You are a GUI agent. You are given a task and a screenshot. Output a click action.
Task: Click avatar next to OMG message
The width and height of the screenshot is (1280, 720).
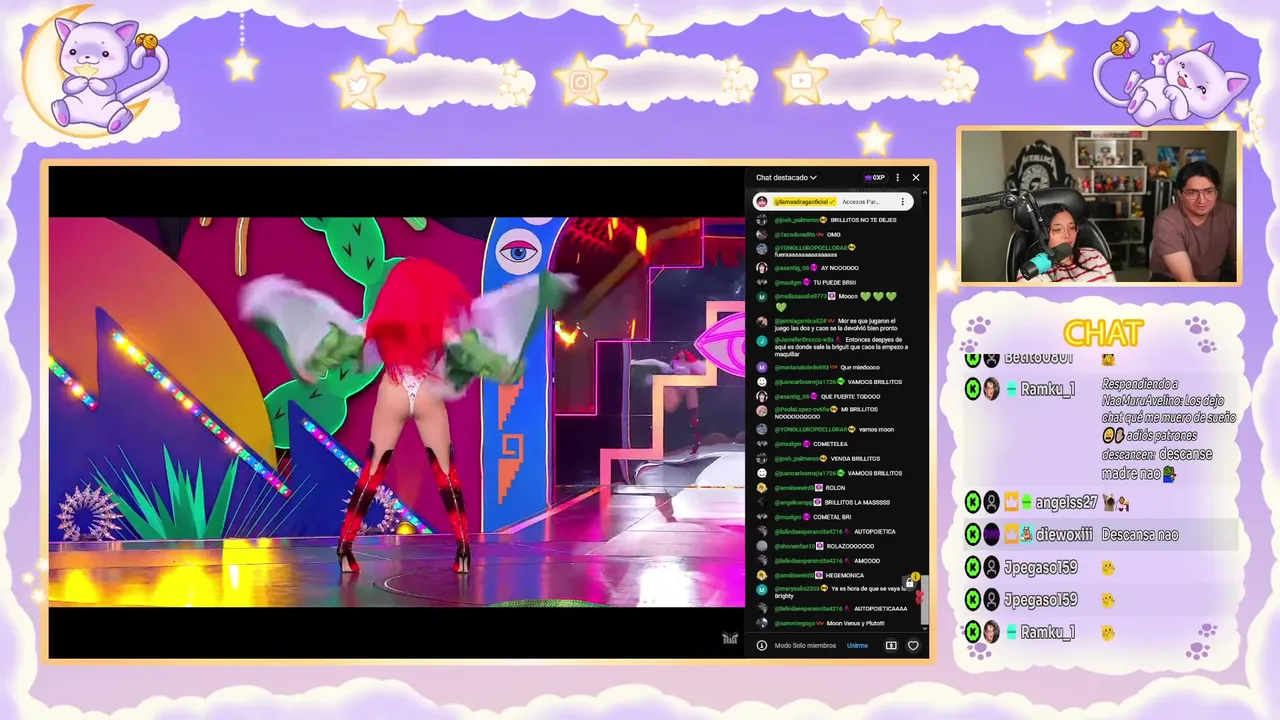point(762,235)
